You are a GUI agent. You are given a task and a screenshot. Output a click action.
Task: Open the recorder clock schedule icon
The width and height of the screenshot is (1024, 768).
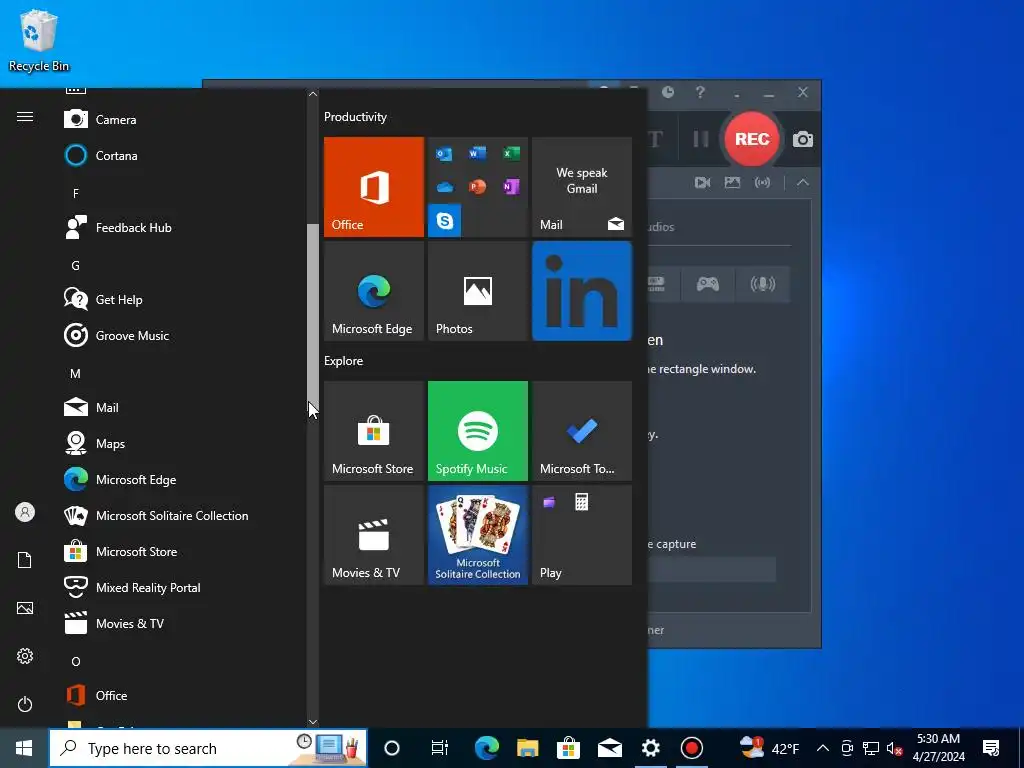click(x=668, y=92)
